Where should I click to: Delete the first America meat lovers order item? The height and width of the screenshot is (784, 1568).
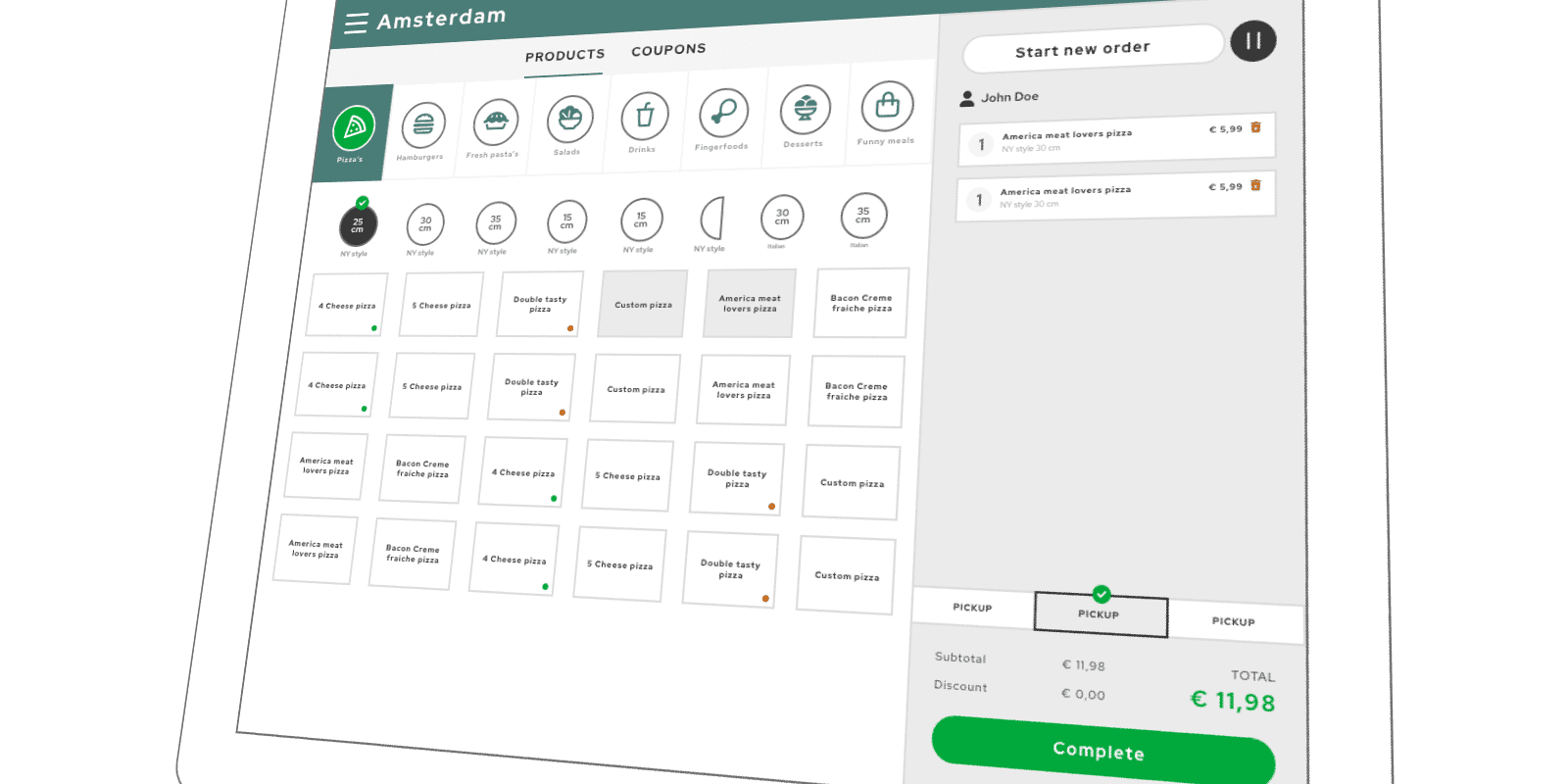1255,127
